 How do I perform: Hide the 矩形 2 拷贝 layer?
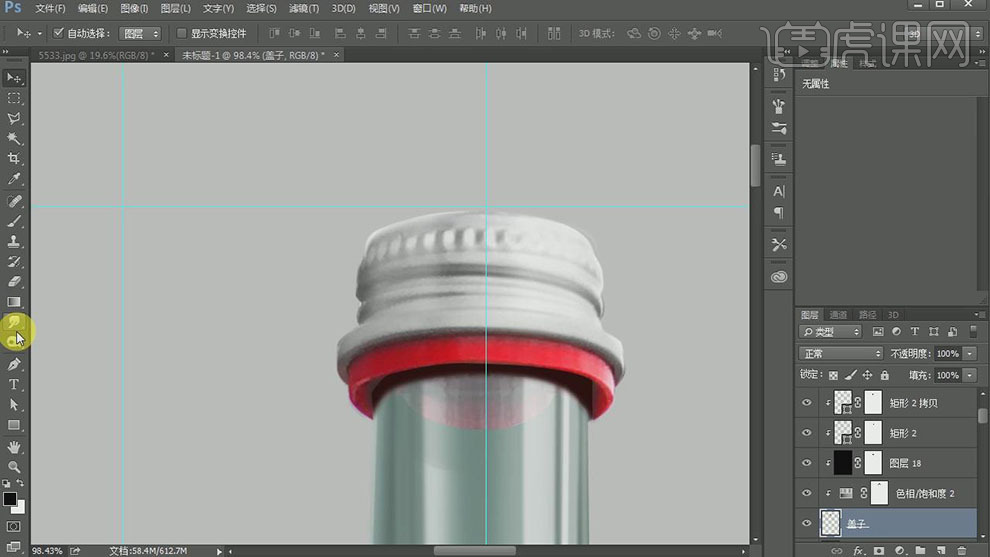coord(806,403)
